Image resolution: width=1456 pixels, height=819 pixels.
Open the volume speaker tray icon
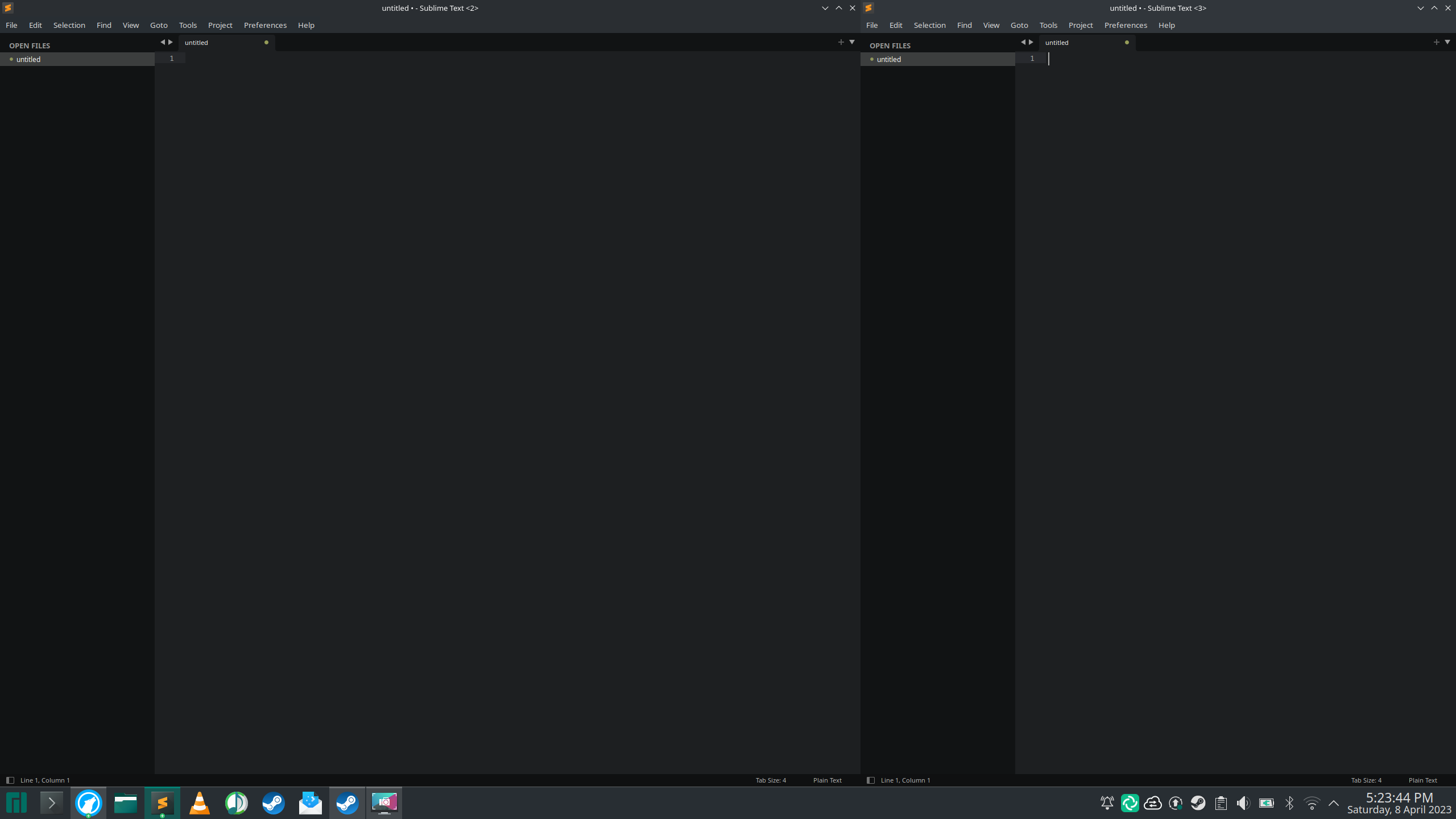click(1244, 803)
